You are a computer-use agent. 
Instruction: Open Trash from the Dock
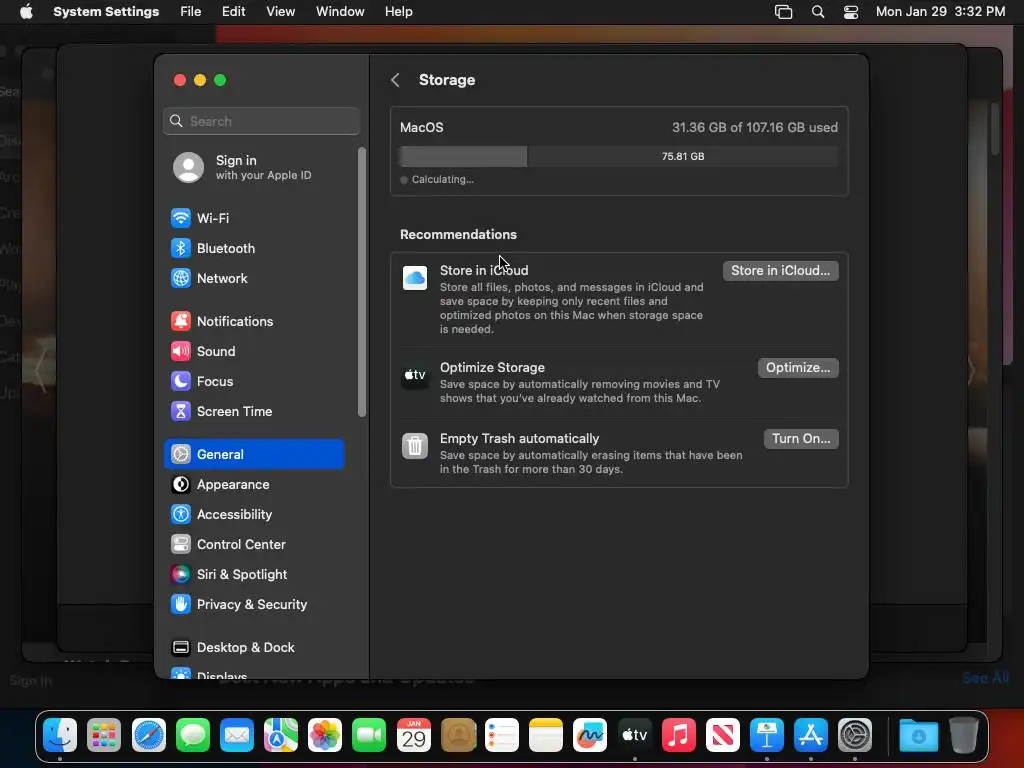(x=963, y=736)
